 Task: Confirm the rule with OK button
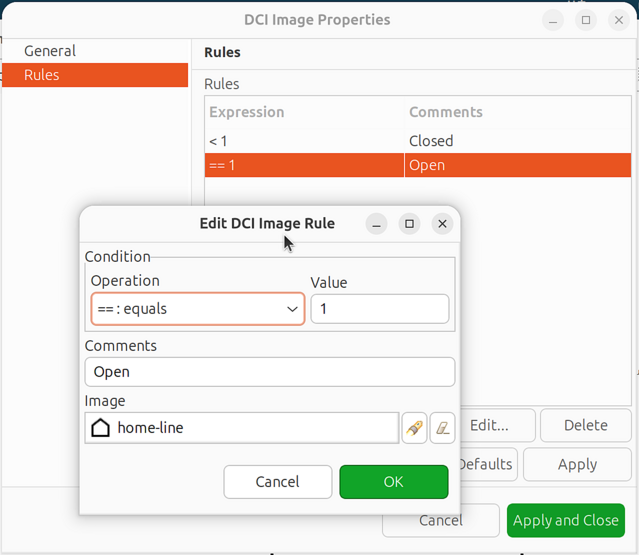pos(393,482)
